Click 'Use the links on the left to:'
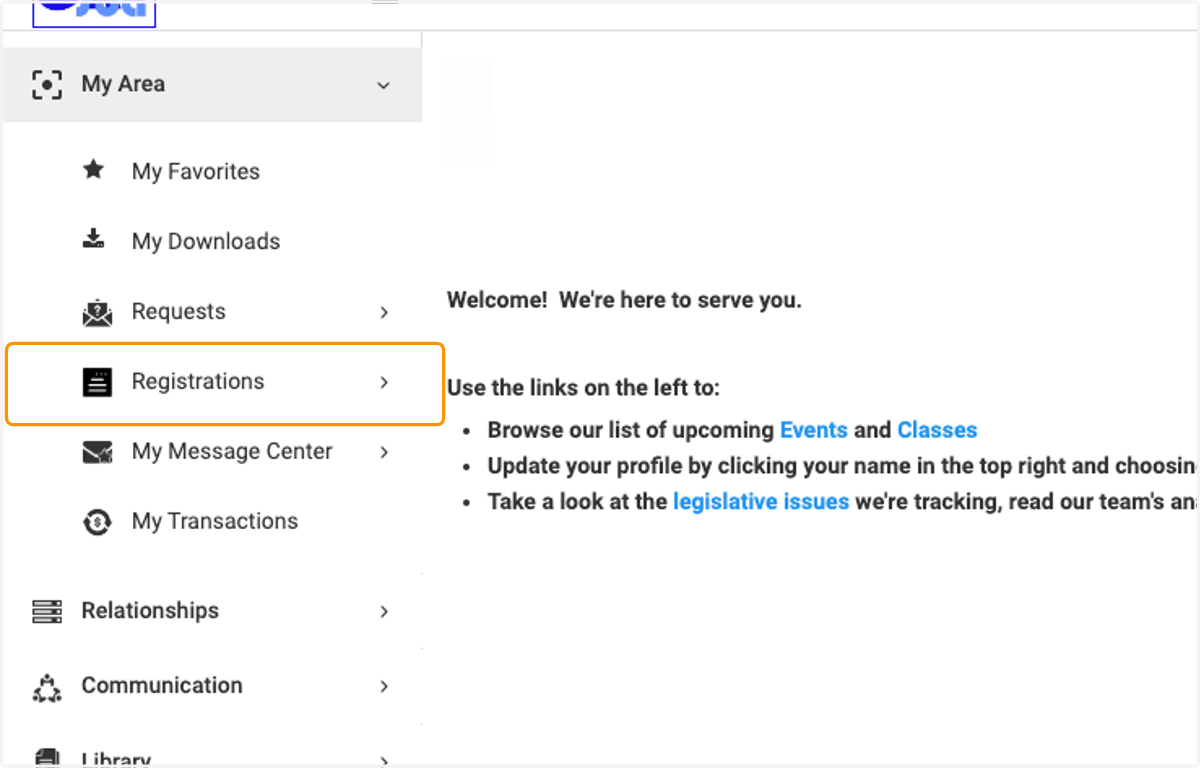 (583, 388)
